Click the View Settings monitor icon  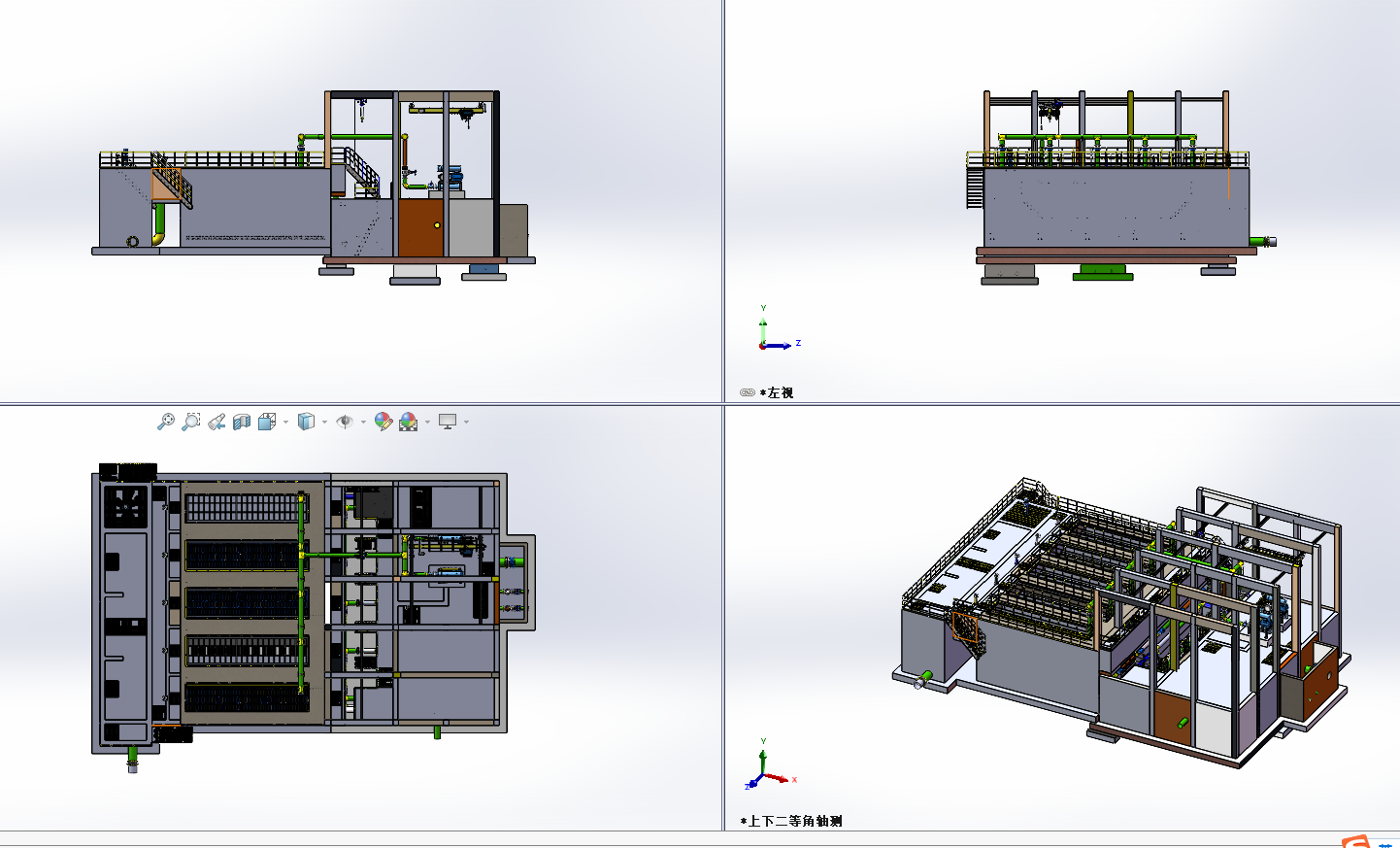448,422
